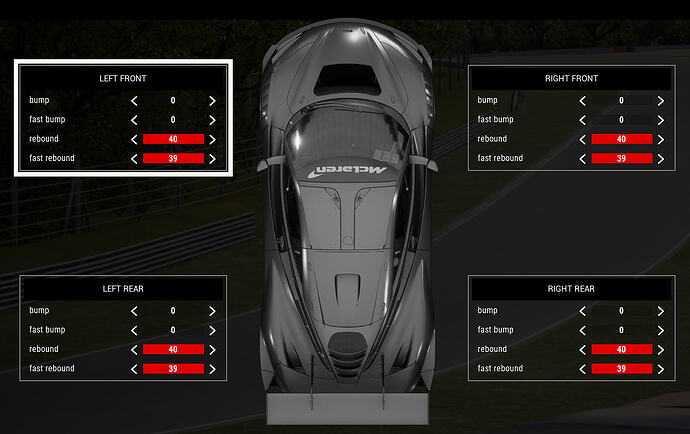Click Left Front fast rebound bar showing 39
This screenshot has width=690, height=434.
coord(173,158)
